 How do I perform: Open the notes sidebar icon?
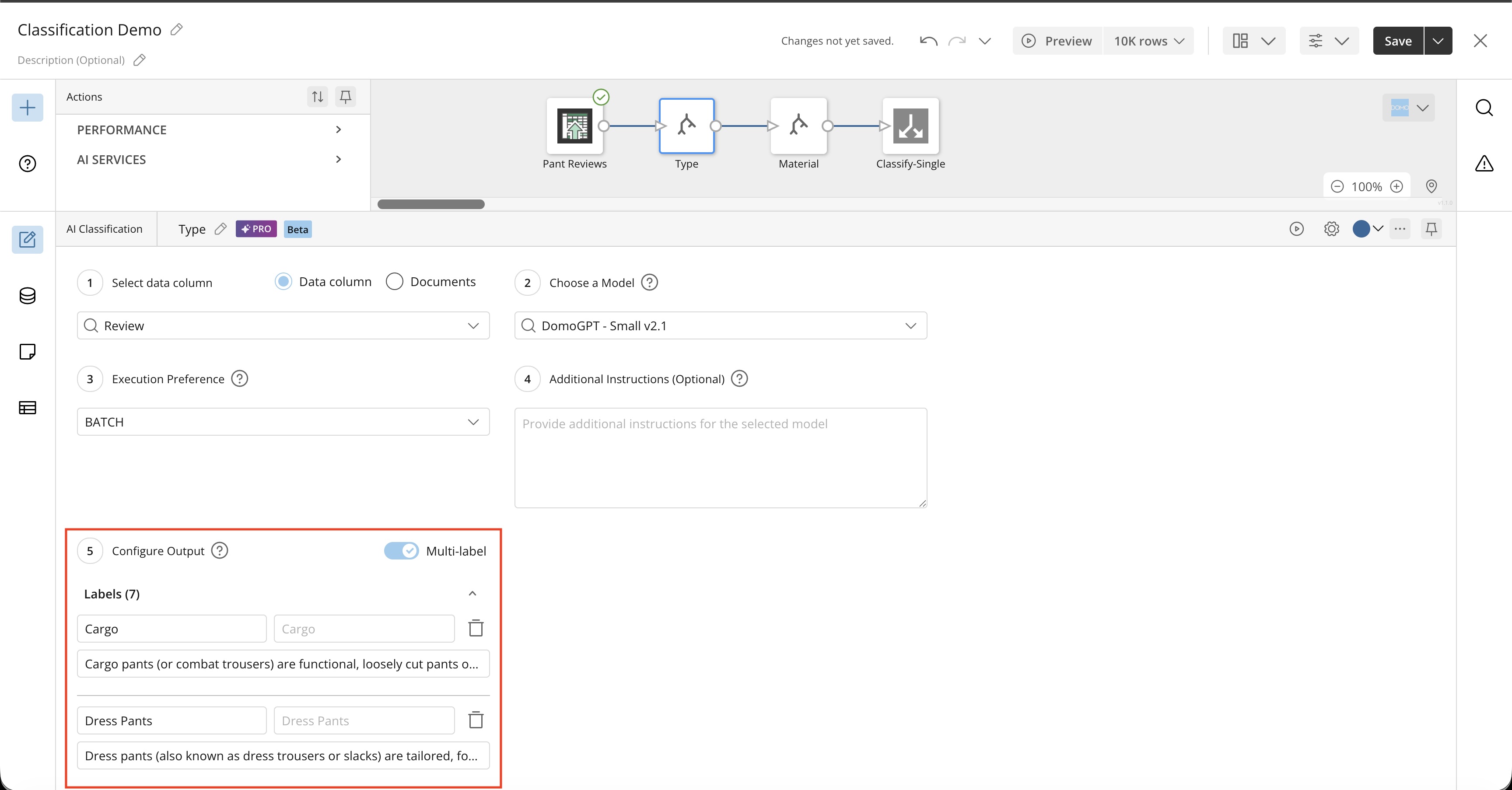coord(28,352)
